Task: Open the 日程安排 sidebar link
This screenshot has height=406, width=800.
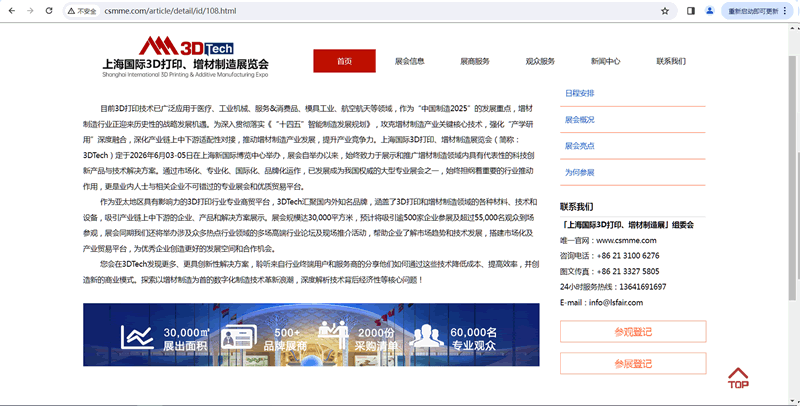Action: (x=580, y=93)
